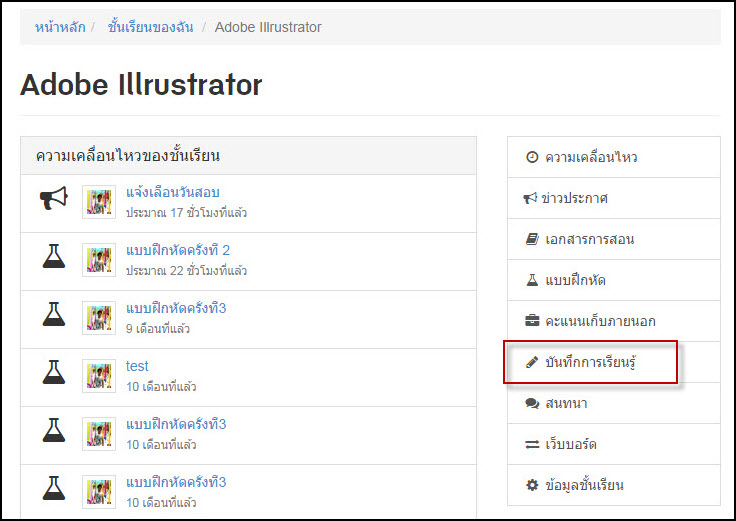The height and width of the screenshot is (521, 736).
Task: Click the book icon beside เอกสารการสอน
Action: (x=532, y=239)
